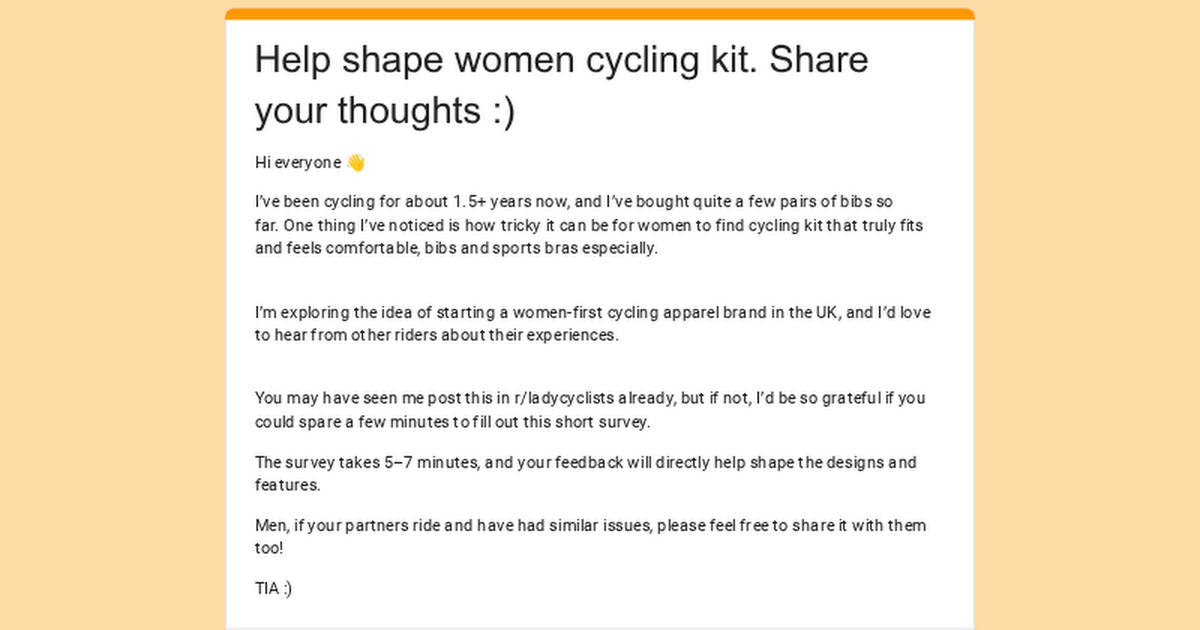Click the paragraph starting 'You may have seen me'
The image size is (1200, 630).
pos(590,409)
